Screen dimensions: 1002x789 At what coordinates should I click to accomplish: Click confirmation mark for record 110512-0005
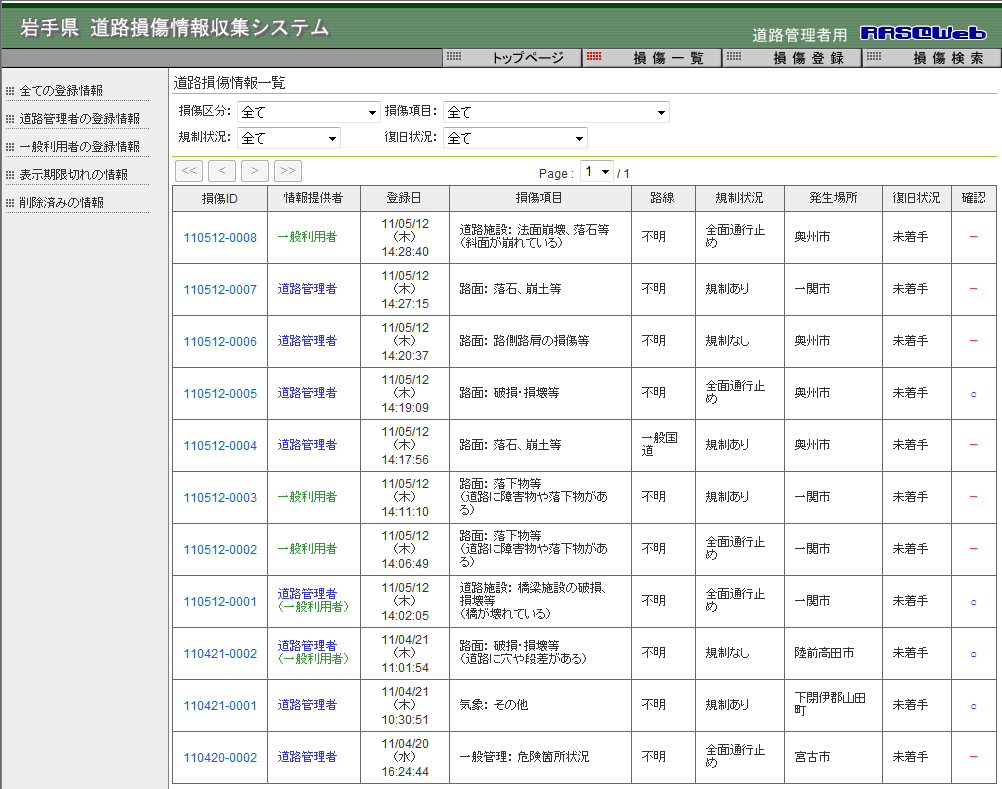(973, 393)
